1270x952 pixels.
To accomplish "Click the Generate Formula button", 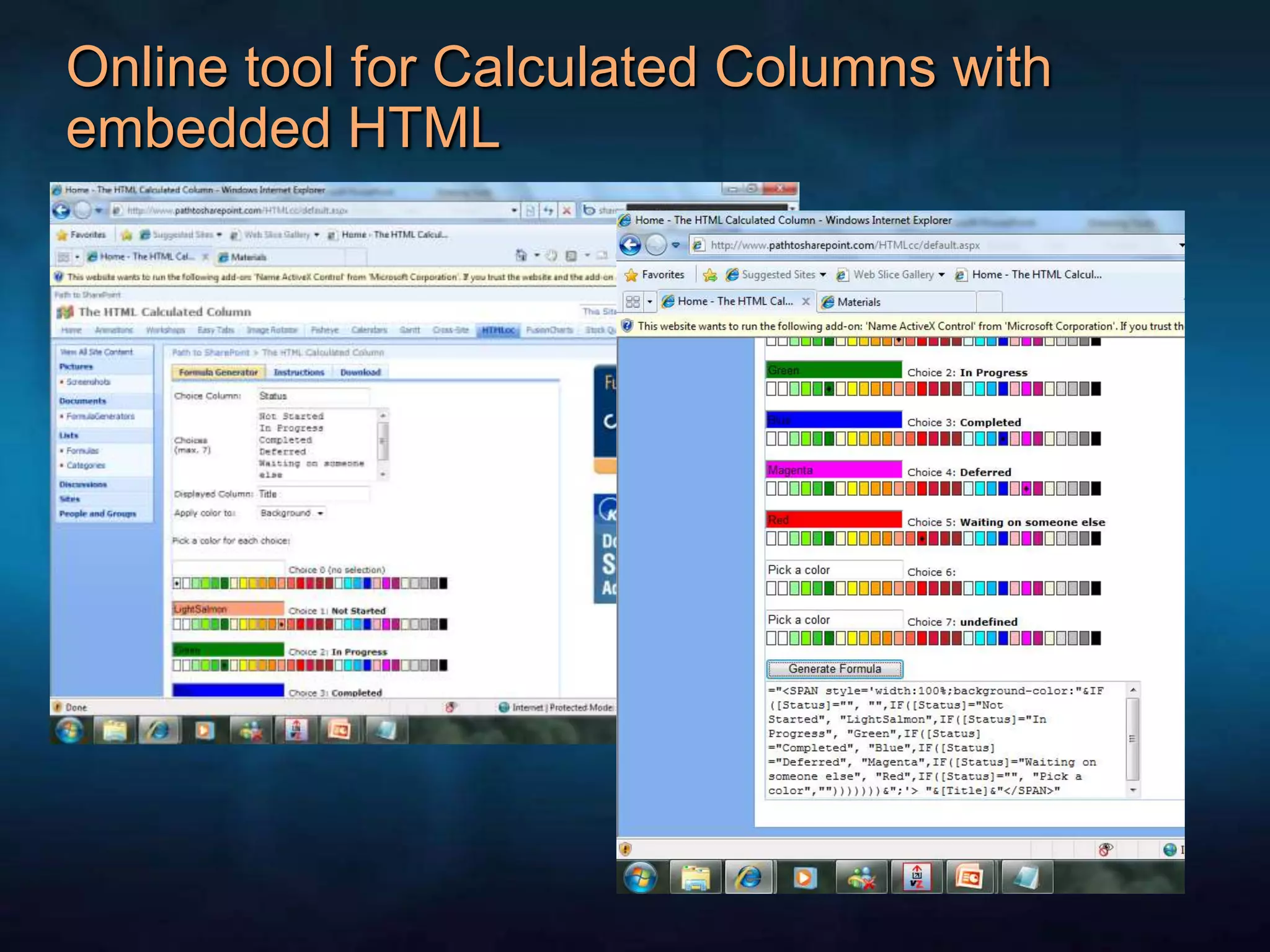I will [835, 669].
